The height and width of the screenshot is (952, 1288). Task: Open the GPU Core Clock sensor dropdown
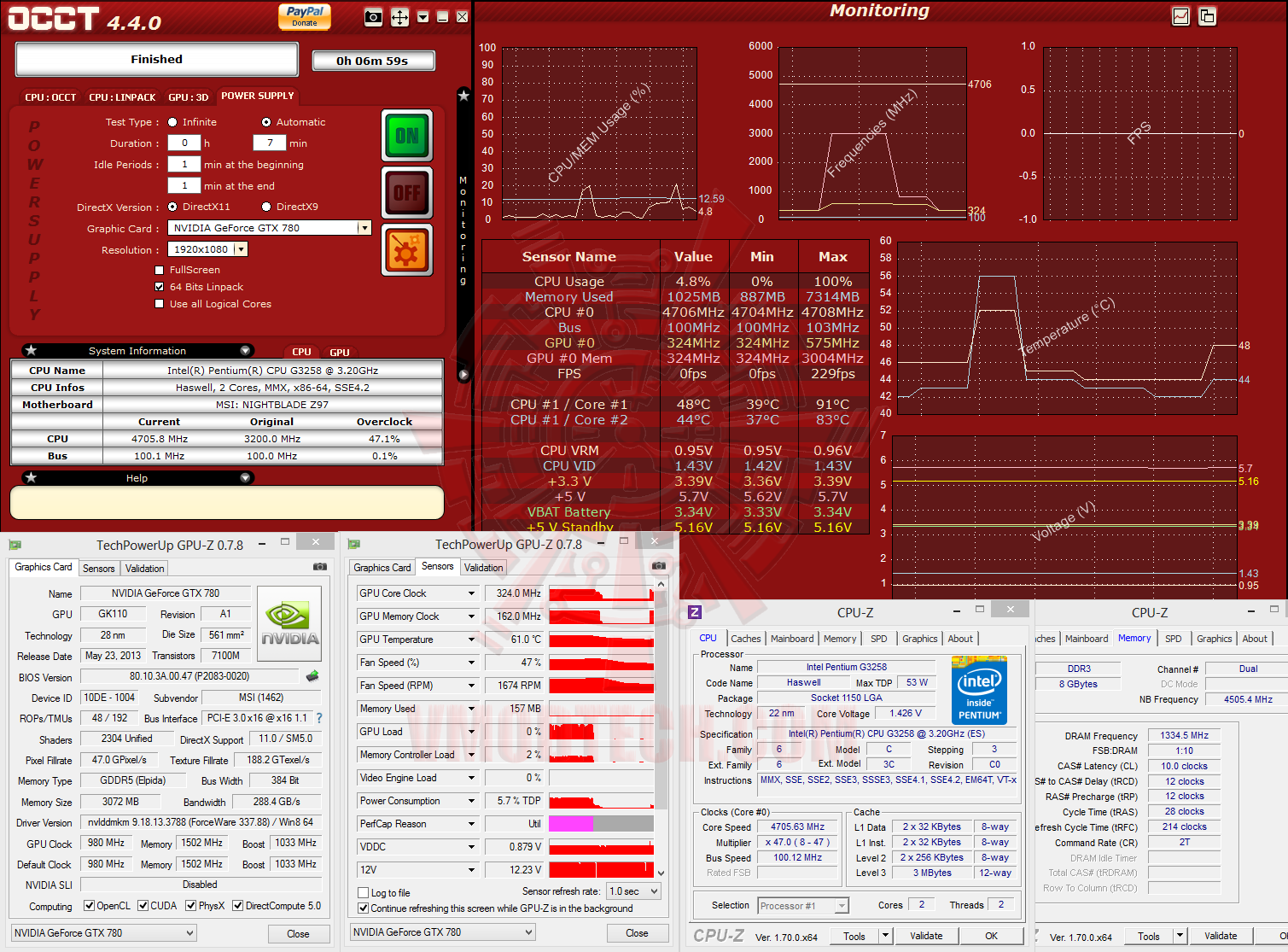click(471, 593)
